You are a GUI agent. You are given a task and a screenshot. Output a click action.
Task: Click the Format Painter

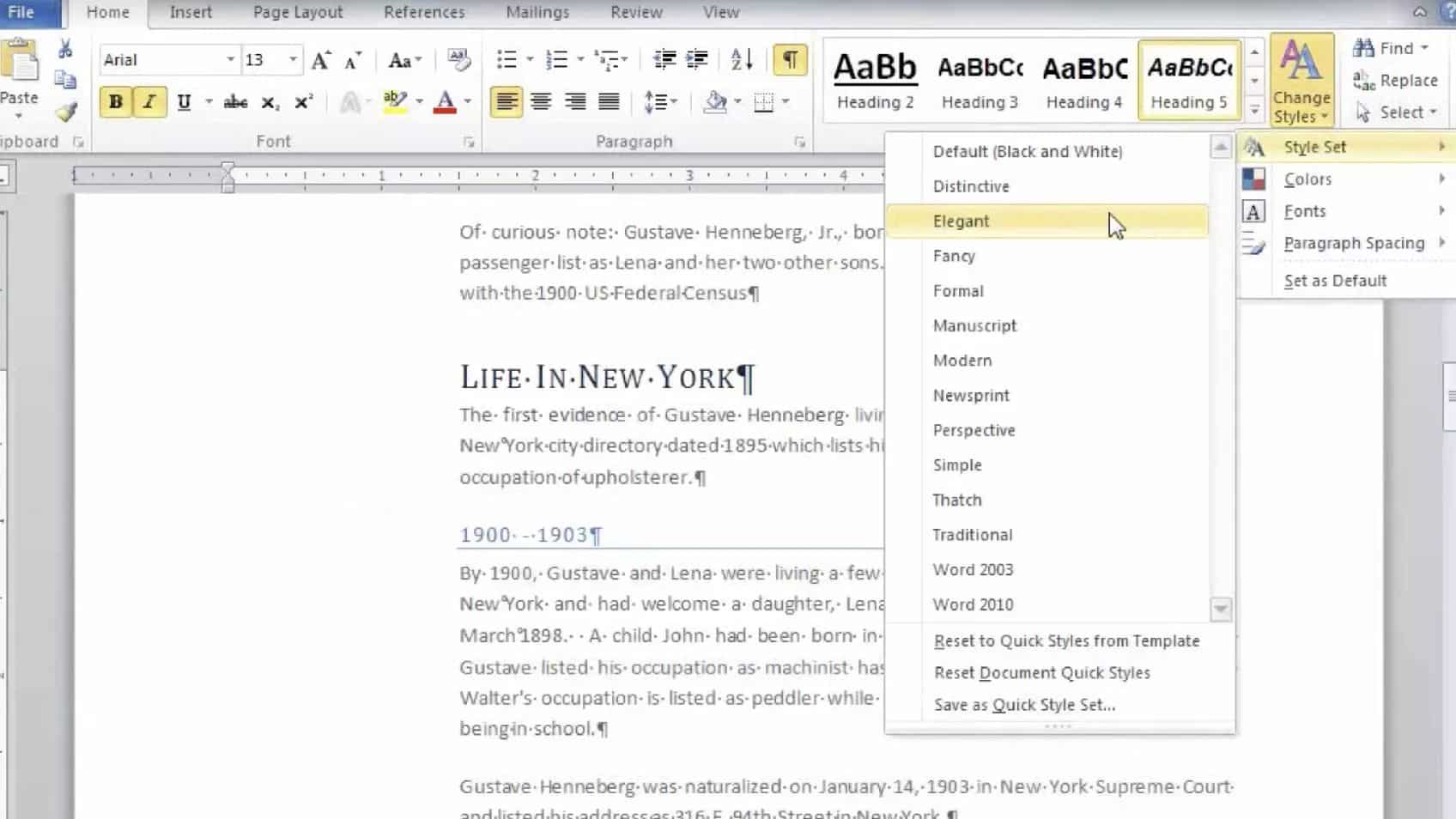tap(64, 110)
